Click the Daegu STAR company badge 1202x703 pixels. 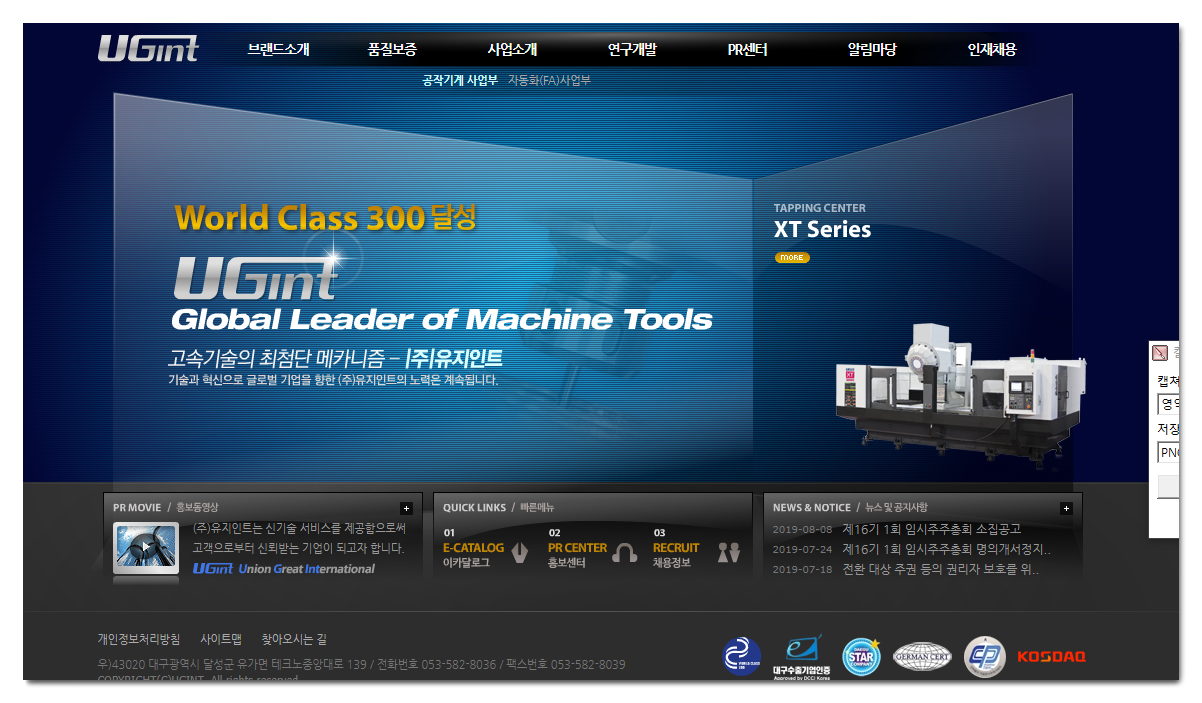[x=861, y=657]
